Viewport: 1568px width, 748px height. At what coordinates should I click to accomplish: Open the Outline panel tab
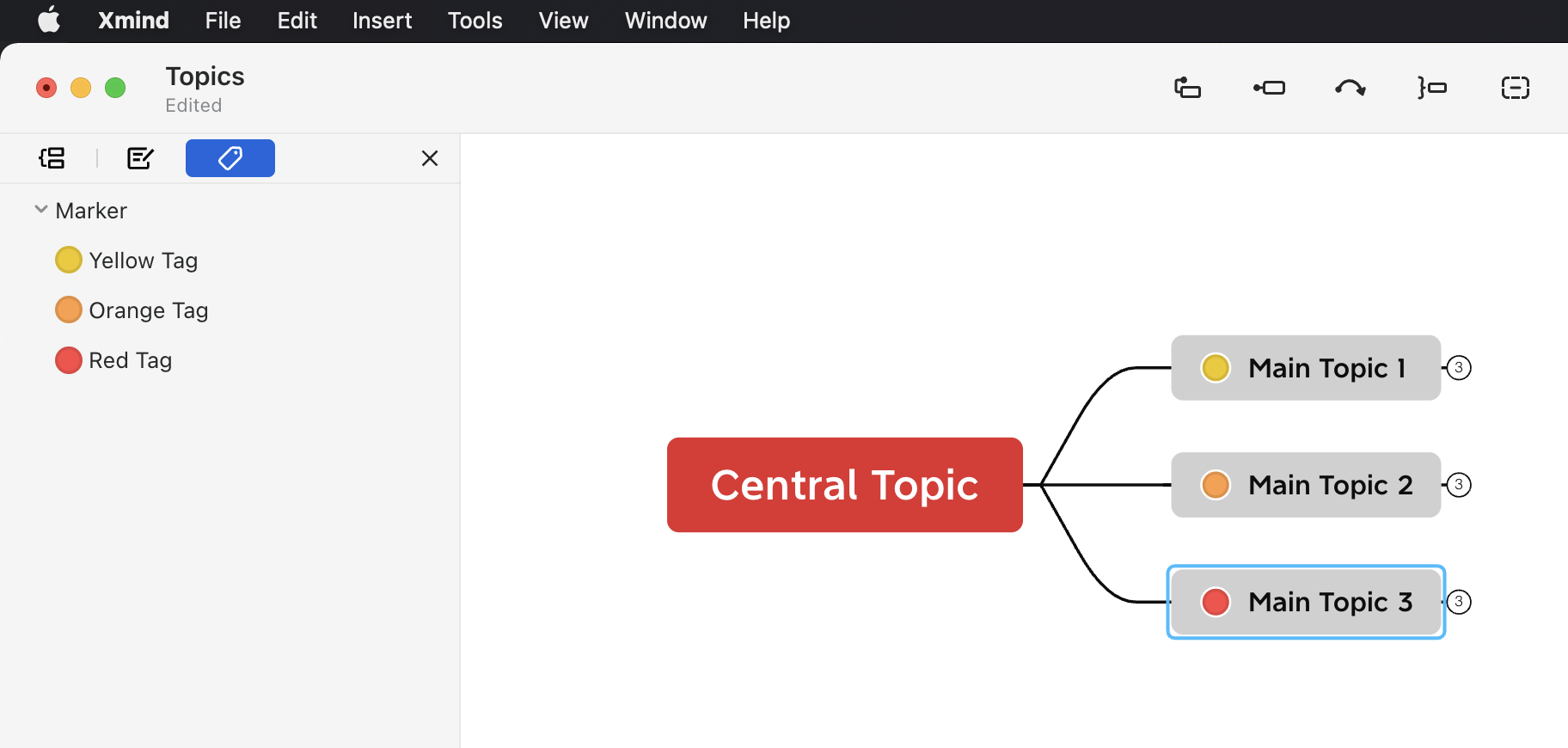52,158
